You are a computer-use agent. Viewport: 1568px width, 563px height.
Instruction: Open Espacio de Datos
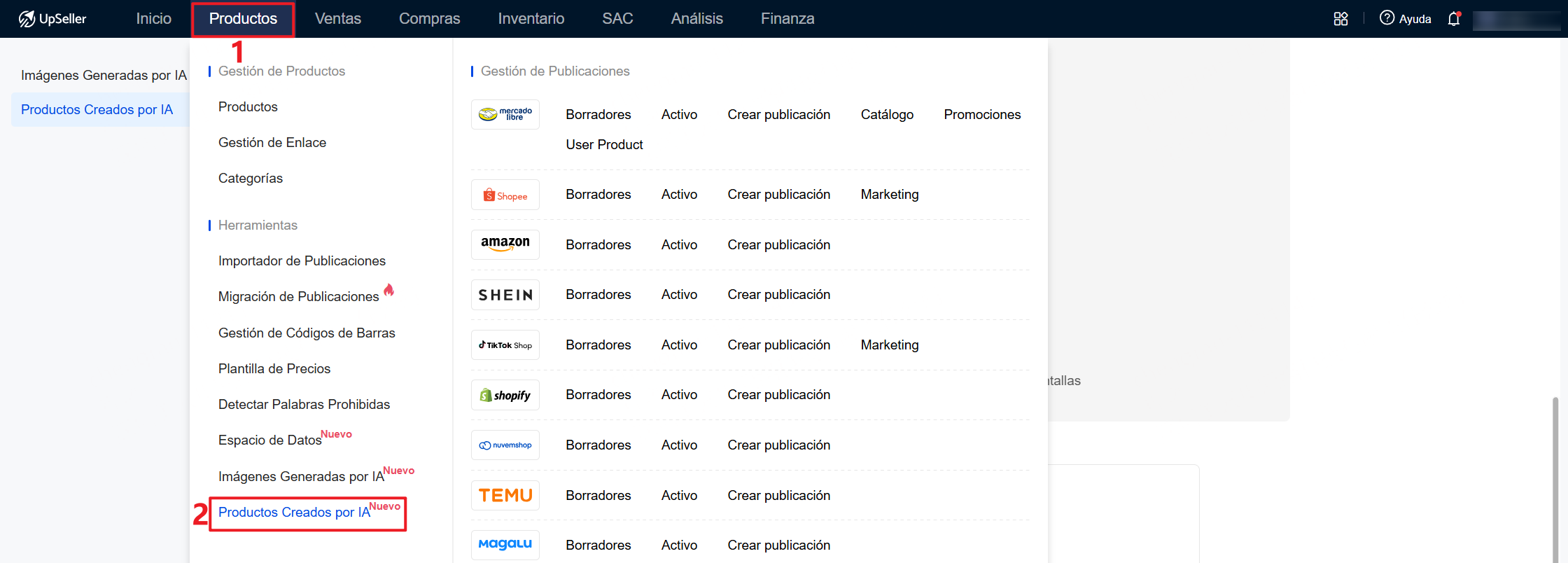[270, 440]
